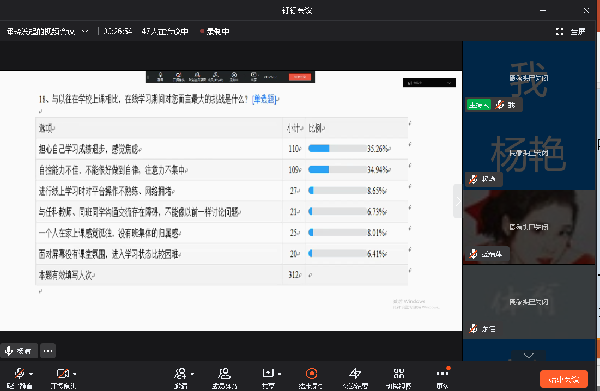Screen dimensions: 600x391
Task: Click the invite participants icon
Action: pos(180,373)
